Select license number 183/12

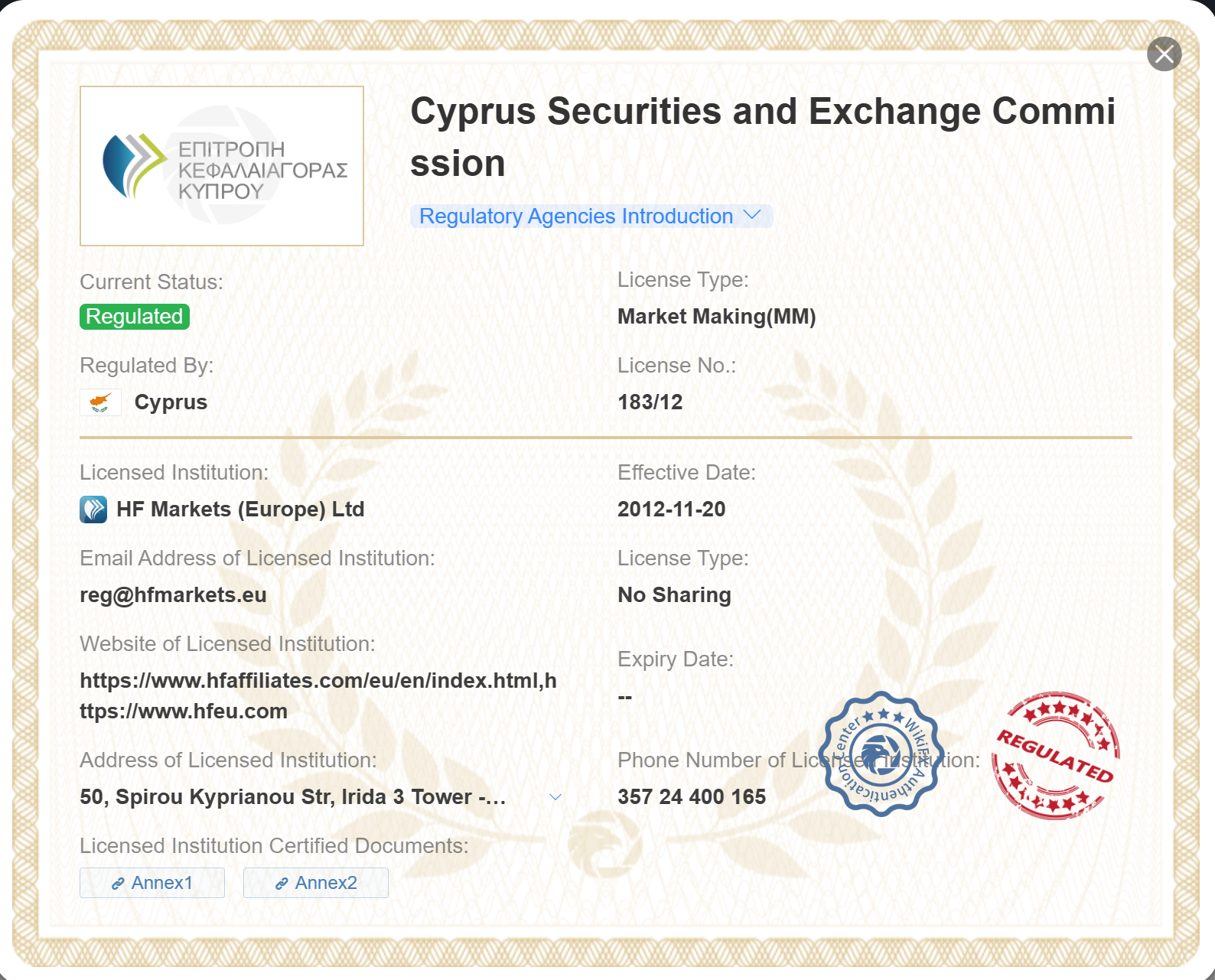(x=650, y=402)
